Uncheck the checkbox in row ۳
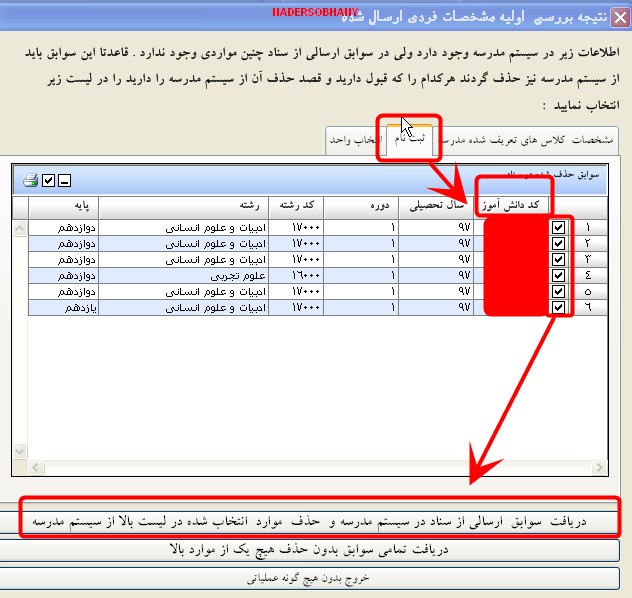The image size is (632, 598). [x=558, y=259]
